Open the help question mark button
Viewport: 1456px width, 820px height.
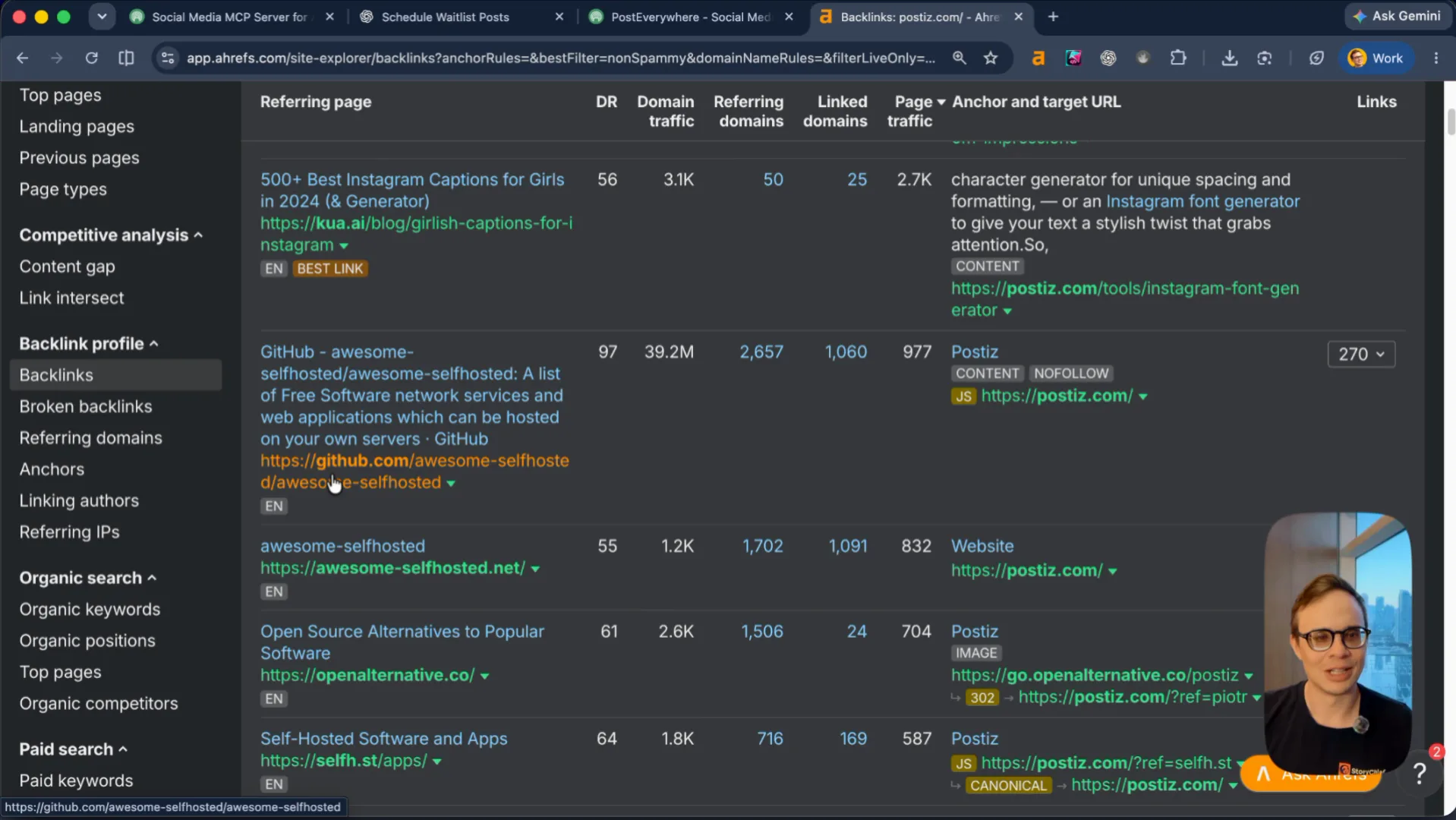(1420, 774)
